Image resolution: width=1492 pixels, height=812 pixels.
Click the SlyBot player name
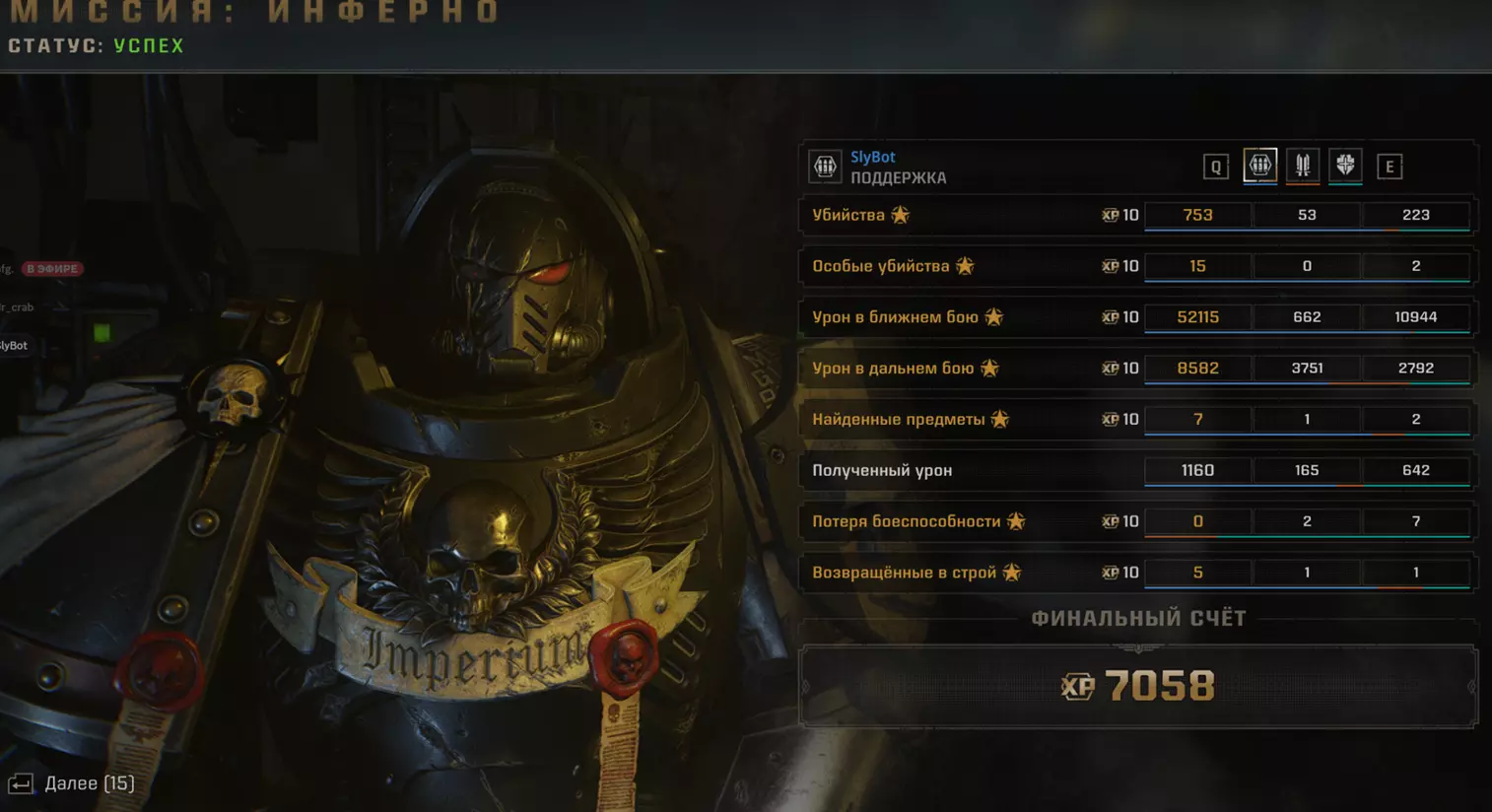pos(873,157)
